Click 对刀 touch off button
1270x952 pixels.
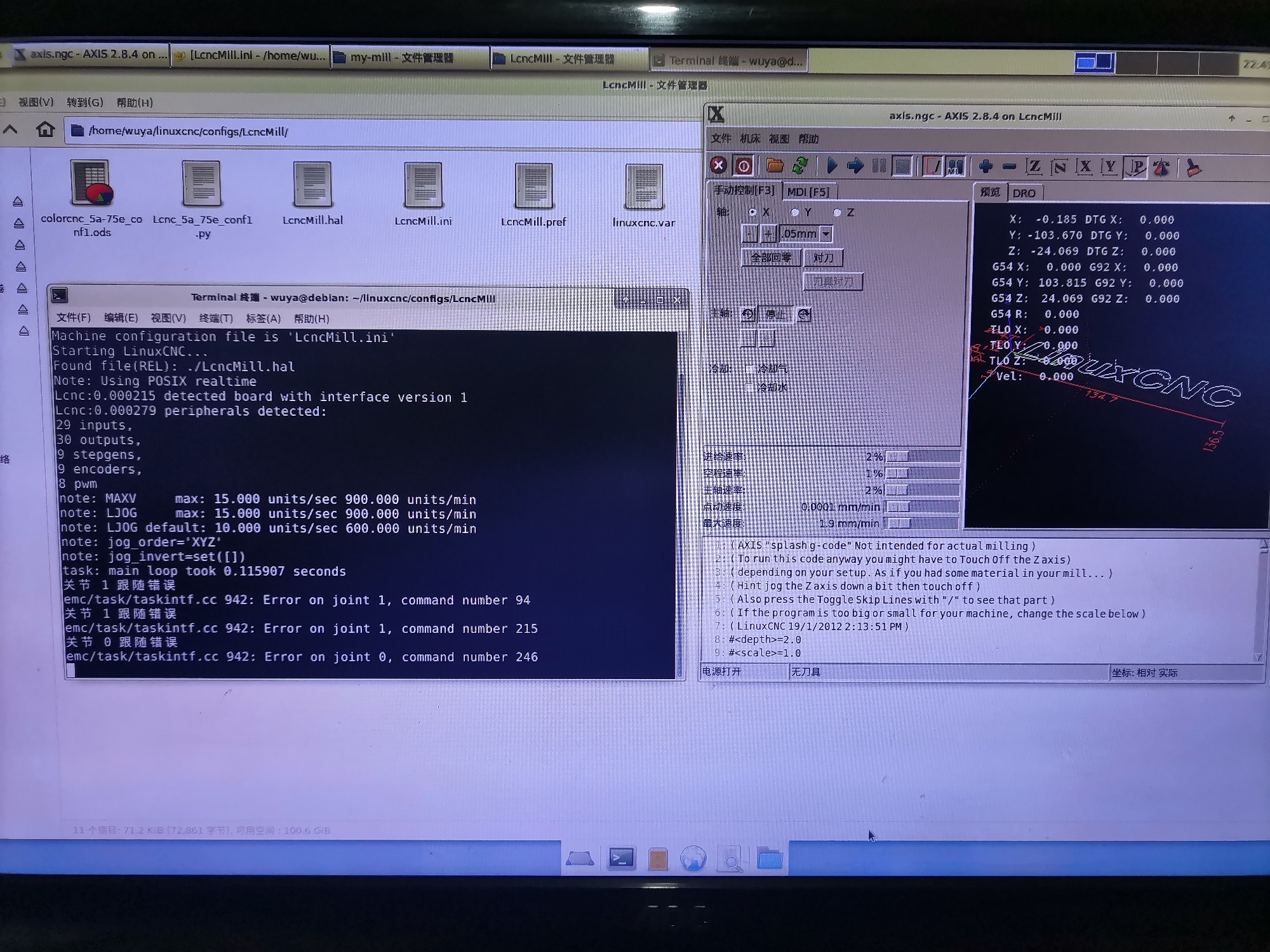[823, 258]
